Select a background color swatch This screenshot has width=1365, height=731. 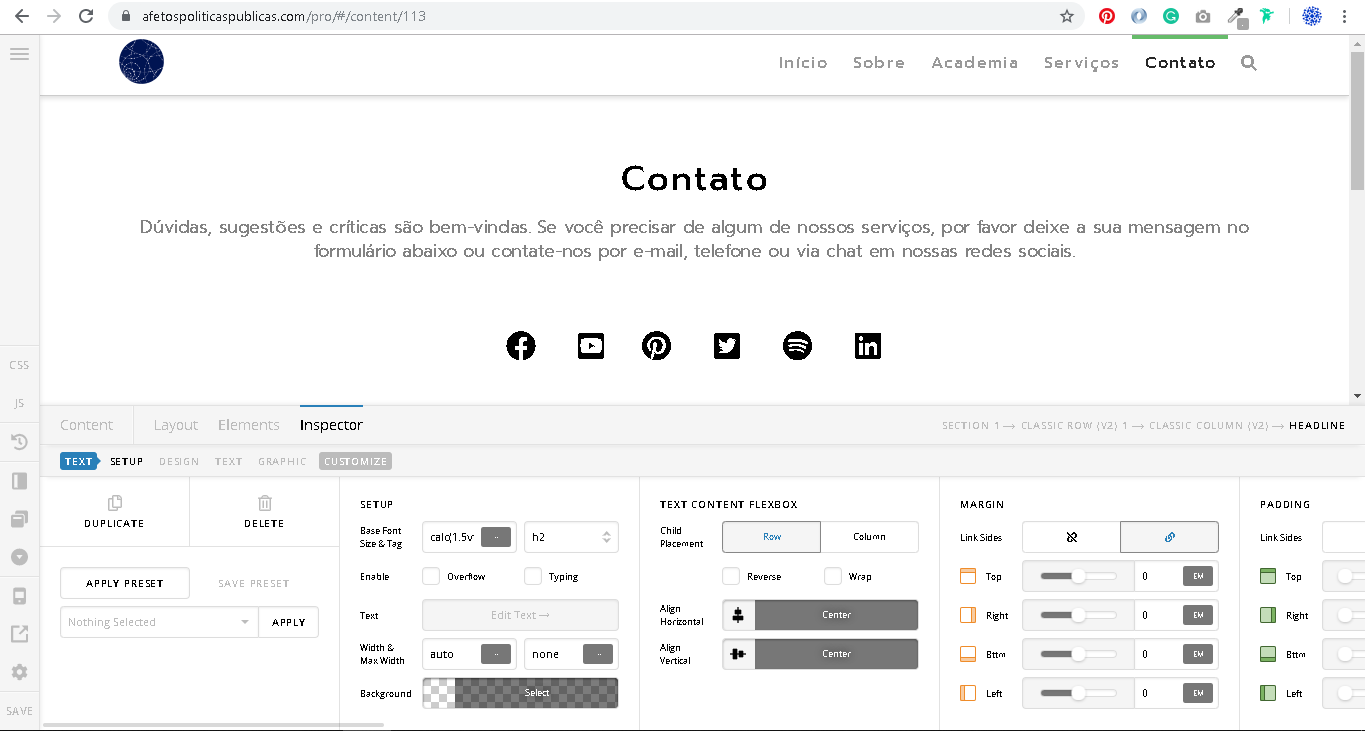(520, 693)
